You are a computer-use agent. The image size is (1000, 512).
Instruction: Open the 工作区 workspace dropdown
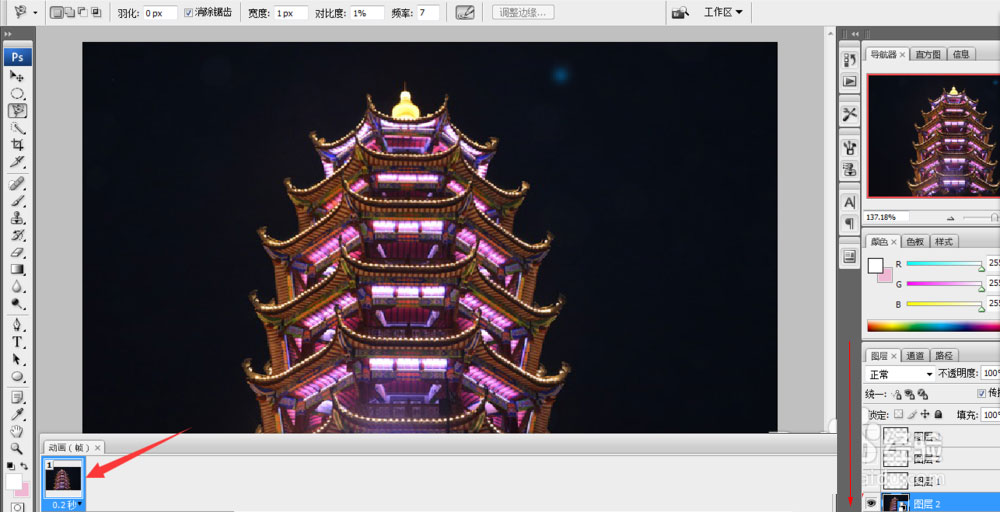pyautogui.click(x=723, y=12)
